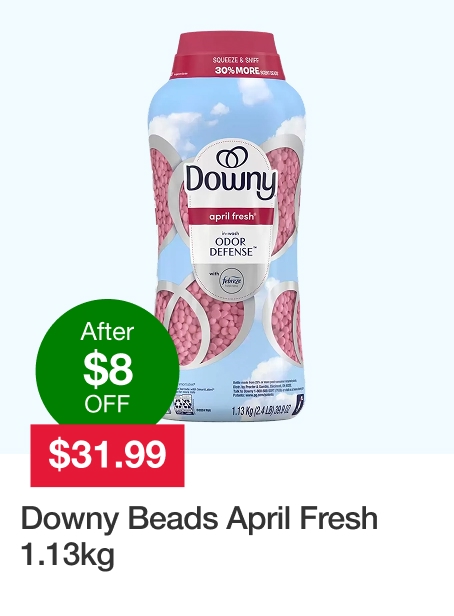Click the word OFF in the green badge
Screen dimensions: 454x616
pyautogui.click(x=107, y=403)
